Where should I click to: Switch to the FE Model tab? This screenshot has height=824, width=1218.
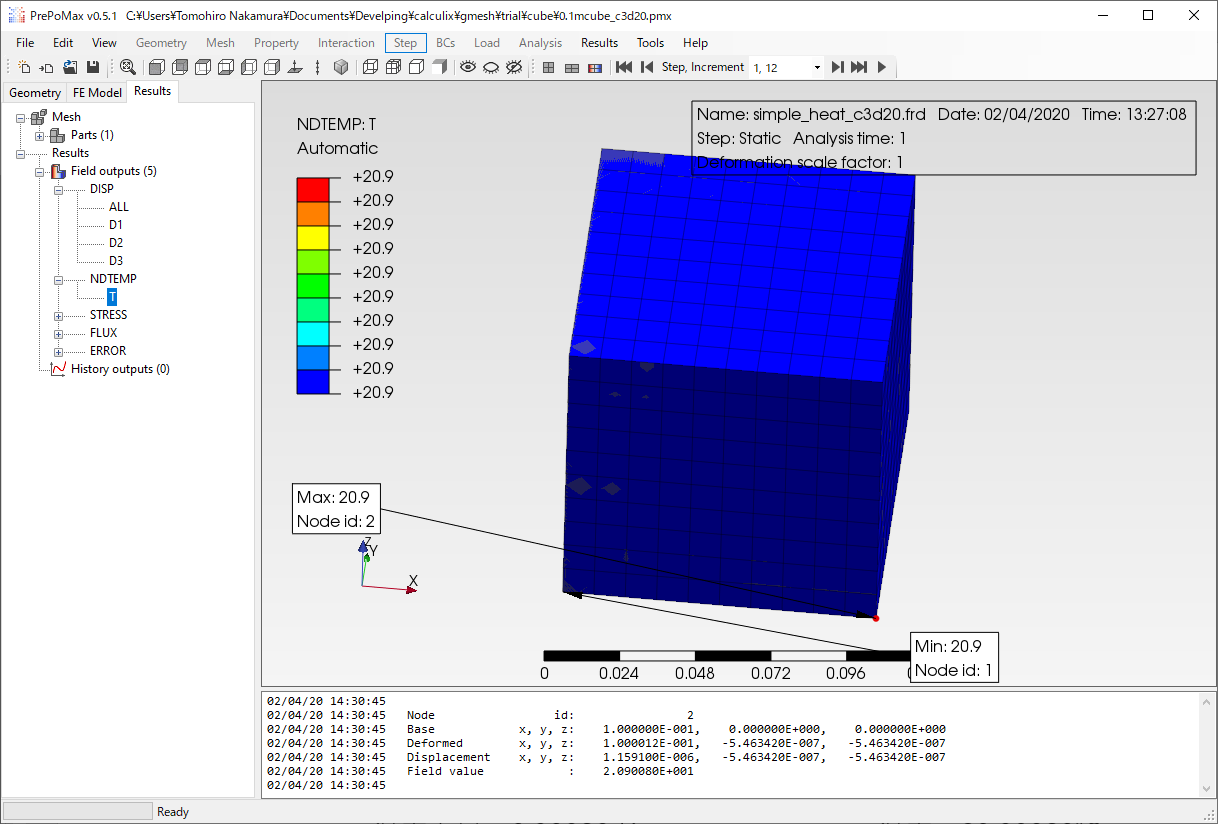point(97,93)
